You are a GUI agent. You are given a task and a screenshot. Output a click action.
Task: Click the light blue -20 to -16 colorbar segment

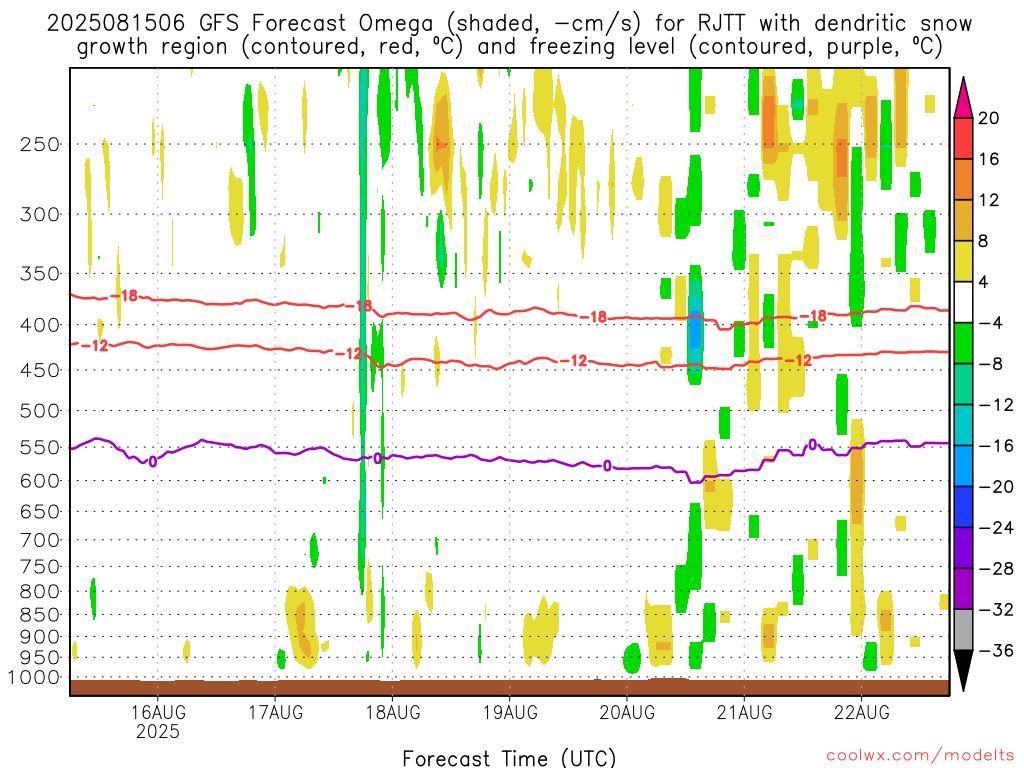click(x=963, y=466)
